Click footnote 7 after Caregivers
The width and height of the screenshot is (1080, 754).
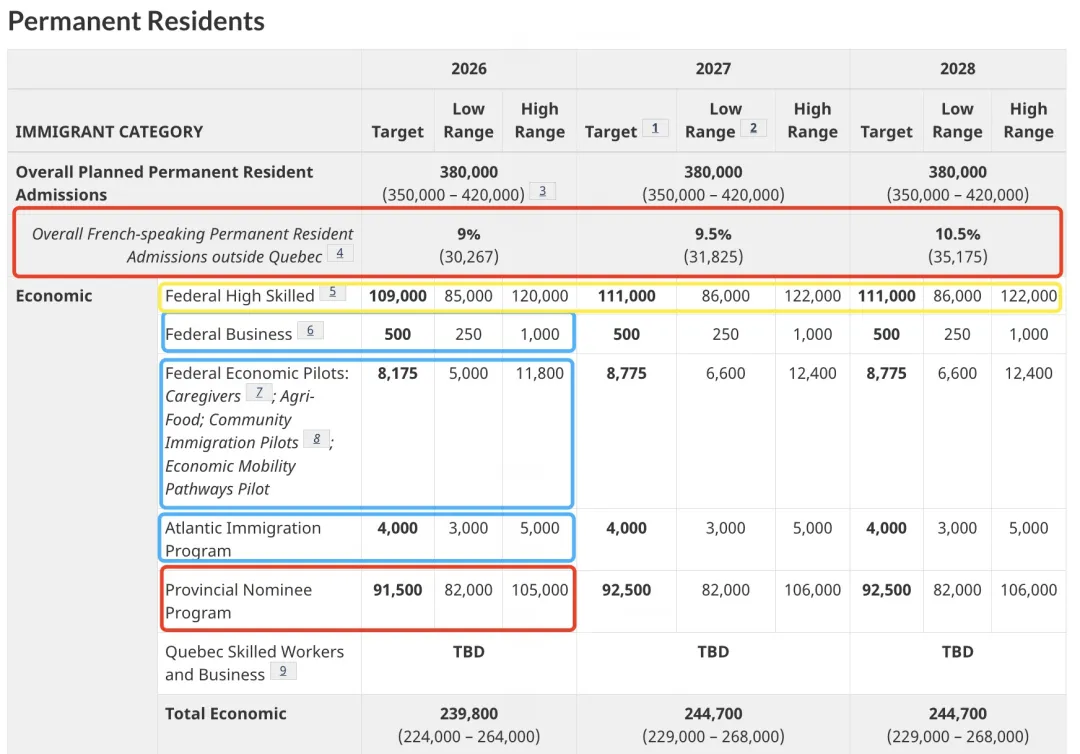pyautogui.click(x=258, y=393)
